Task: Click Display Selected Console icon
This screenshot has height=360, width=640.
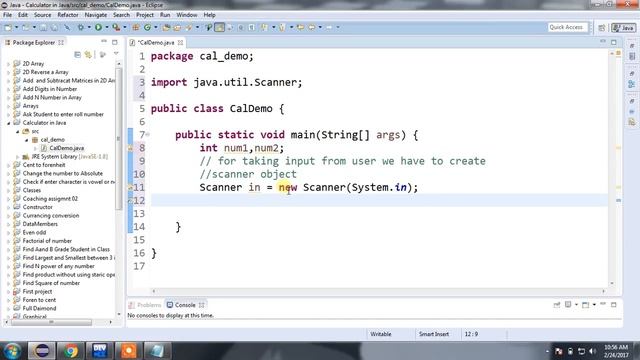Action: coord(568,304)
